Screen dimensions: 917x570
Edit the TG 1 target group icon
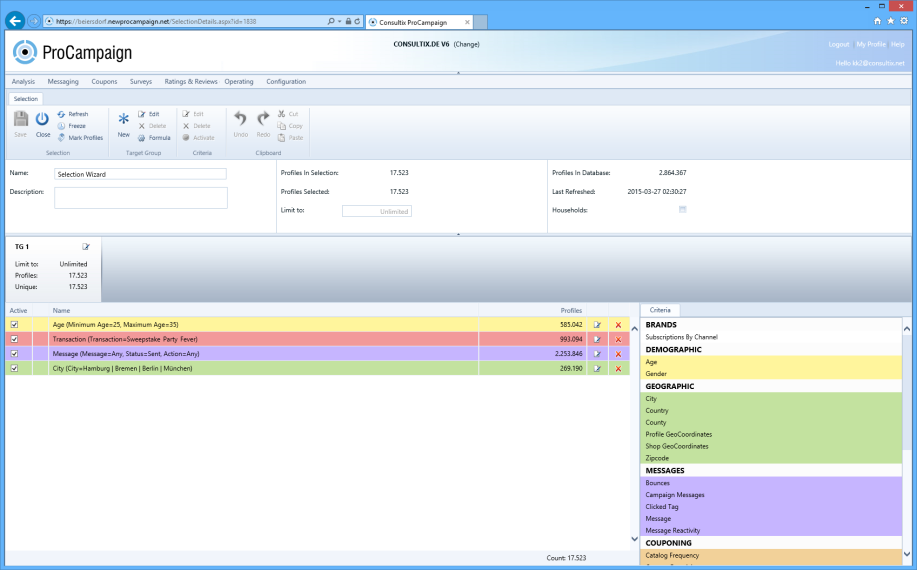coord(86,246)
